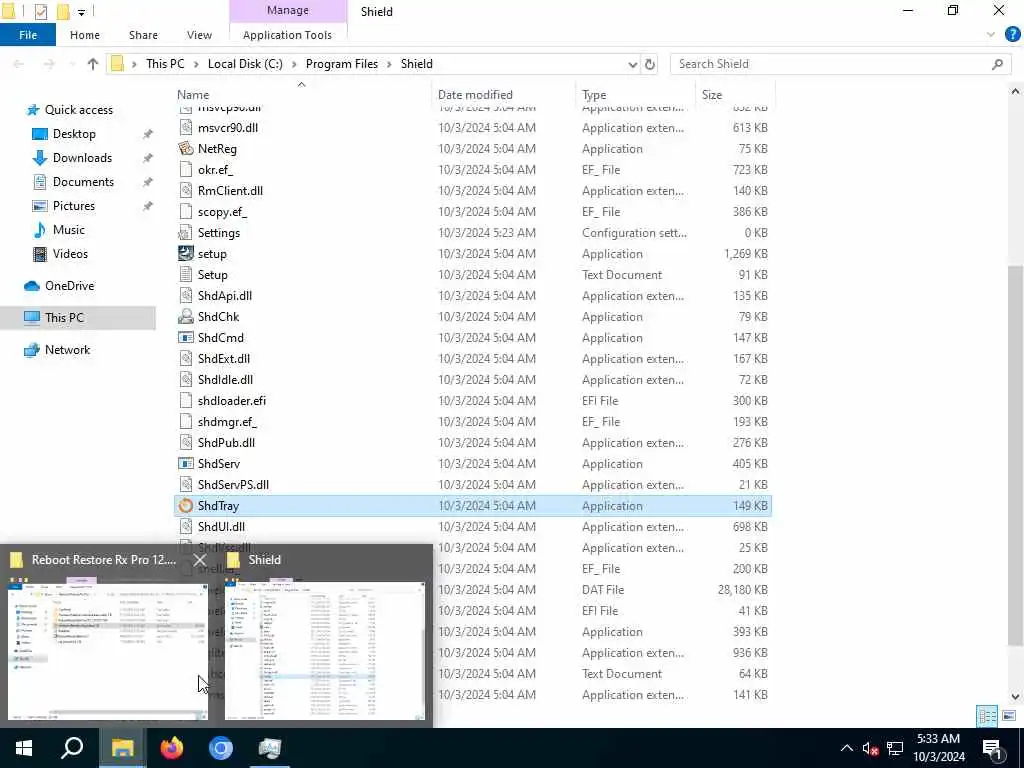The width and height of the screenshot is (1024, 768).
Task: Select the ShdCmd application icon
Action: [x=186, y=338]
